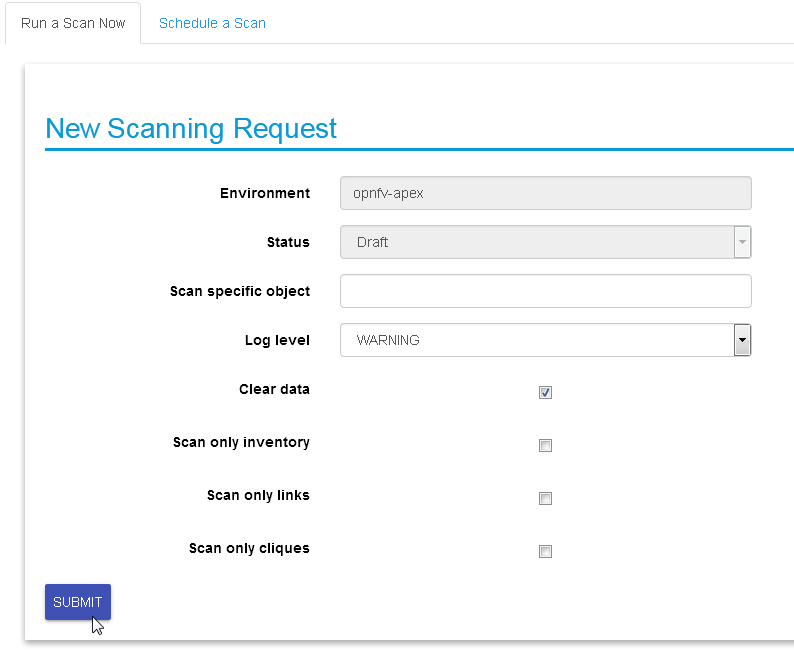Check the Scan only cliques checkbox
Image resolution: width=794 pixels, height=651 pixels.
coord(545,551)
